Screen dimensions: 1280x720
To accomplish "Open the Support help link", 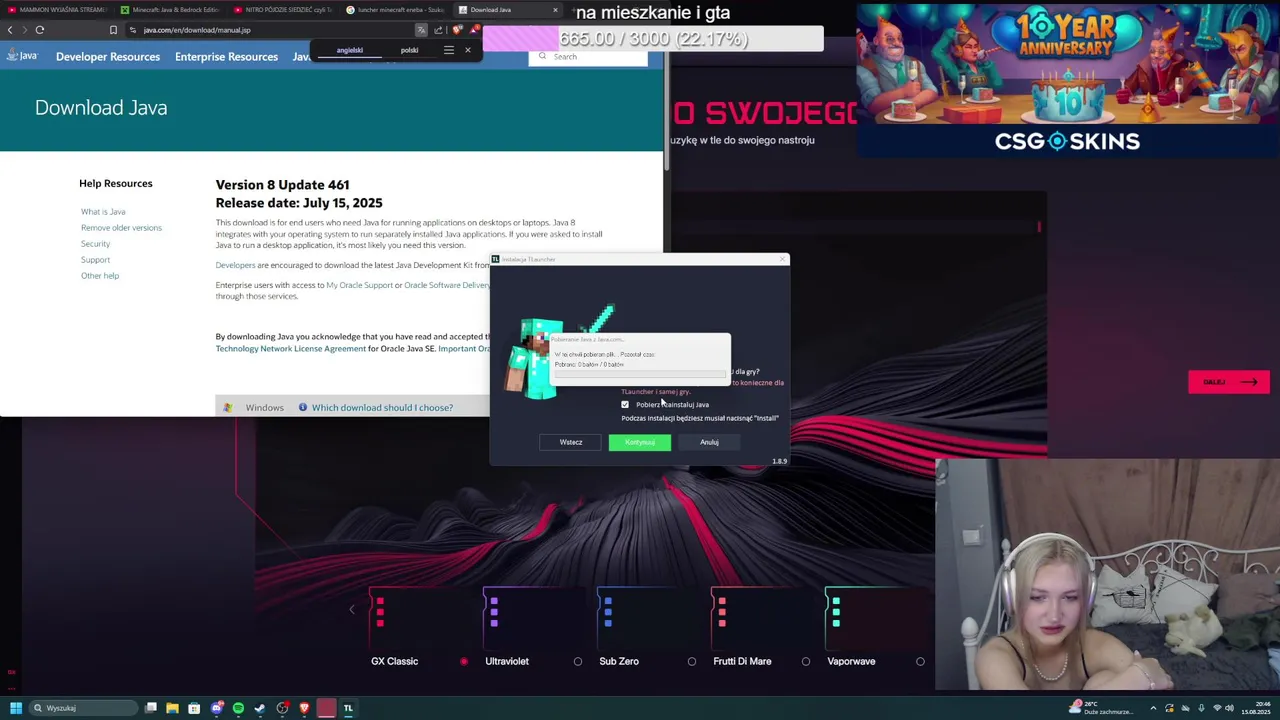I will (x=95, y=260).
